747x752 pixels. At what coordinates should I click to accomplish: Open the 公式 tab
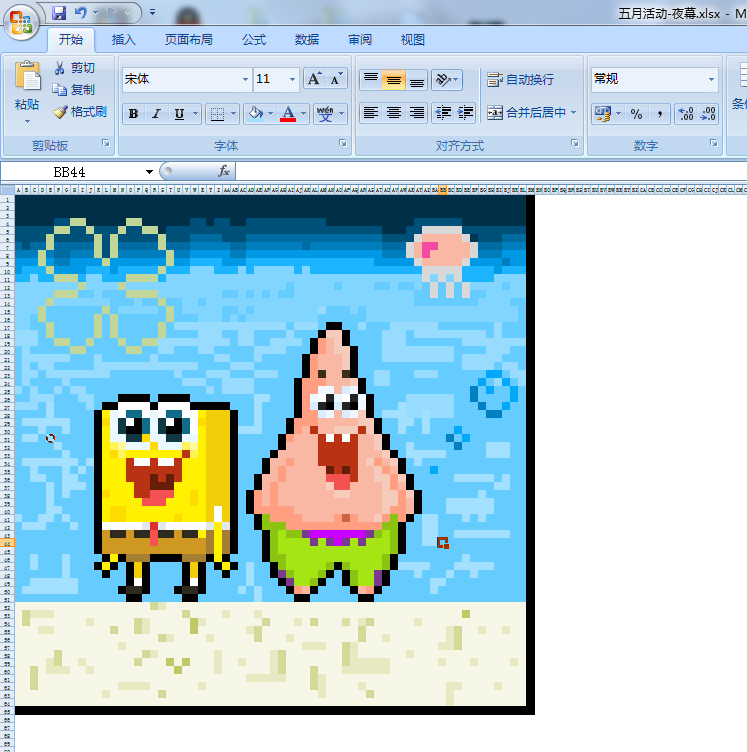tap(254, 40)
